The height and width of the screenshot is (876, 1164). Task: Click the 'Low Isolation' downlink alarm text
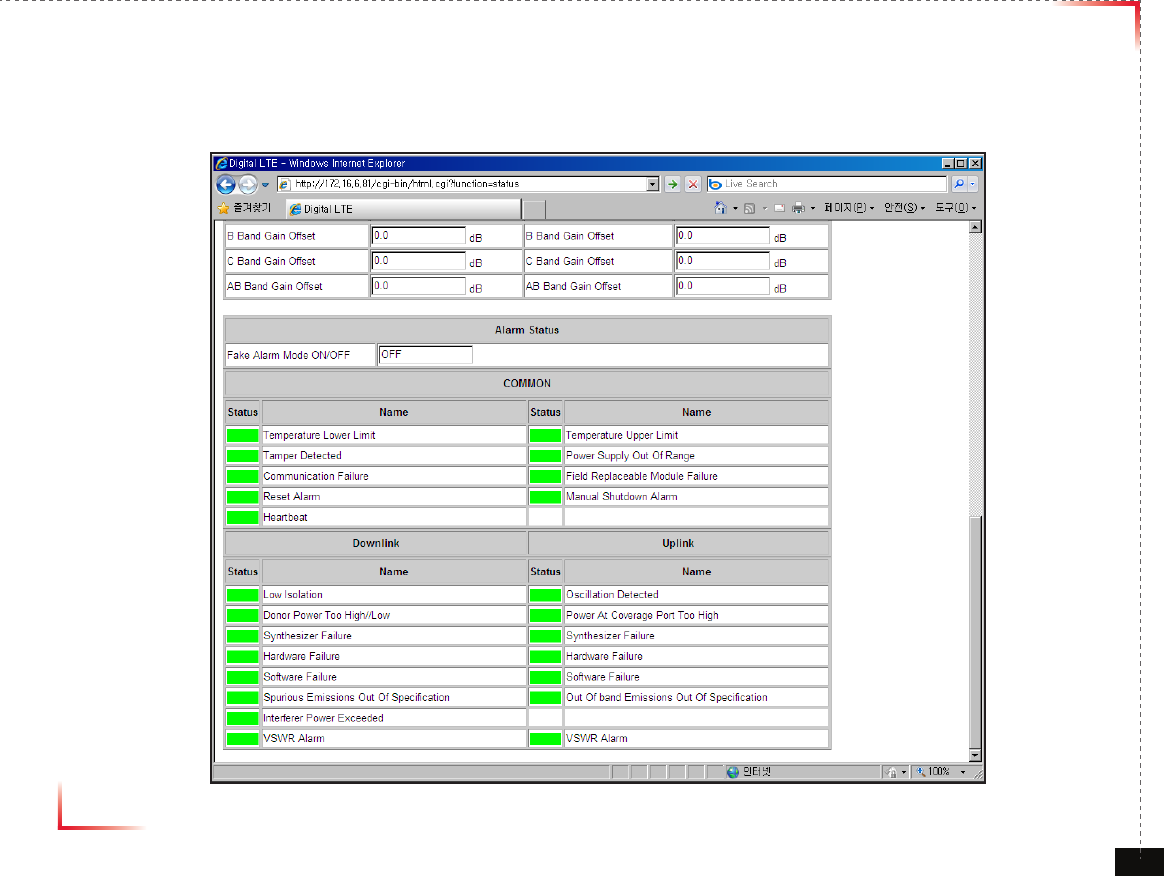pyautogui.click(x=292, y=595)
